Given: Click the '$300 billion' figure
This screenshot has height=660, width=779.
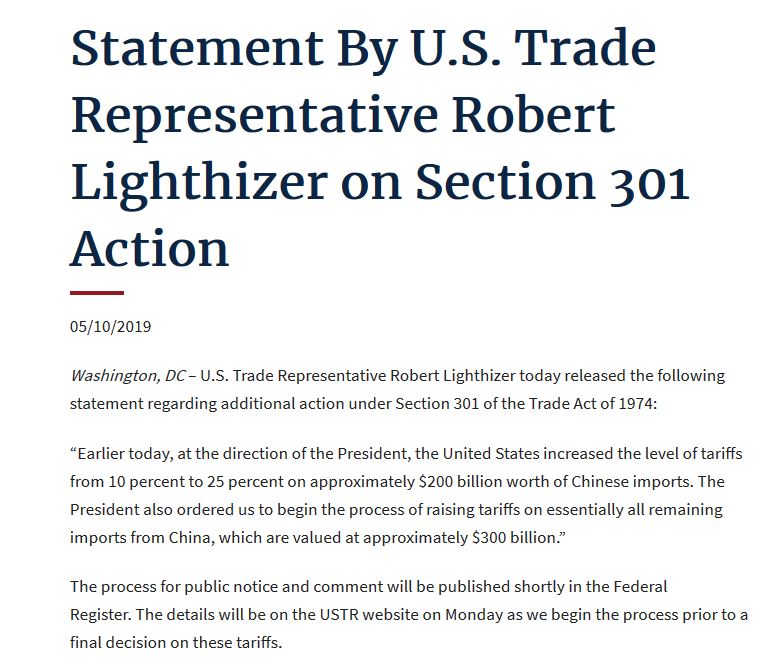Looking at the screenshot, I should (x=515, y=537).
